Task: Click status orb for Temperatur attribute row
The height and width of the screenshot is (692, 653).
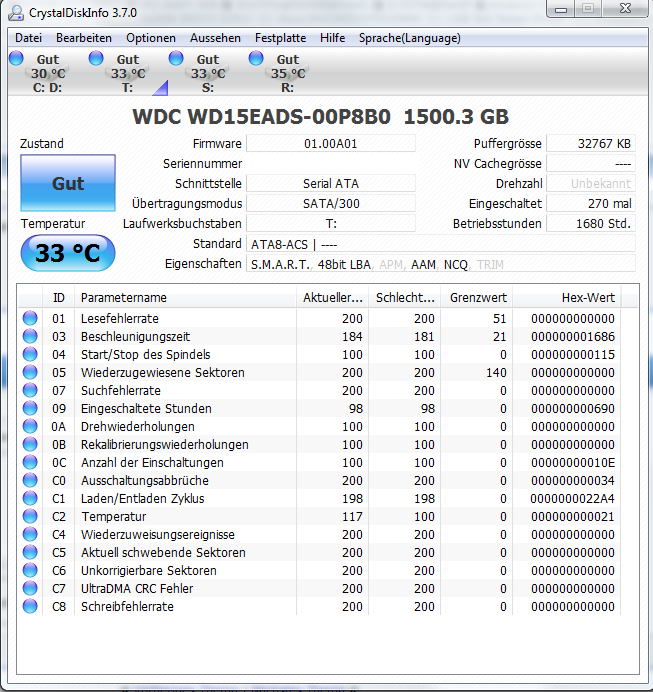Action: (30, 516)
